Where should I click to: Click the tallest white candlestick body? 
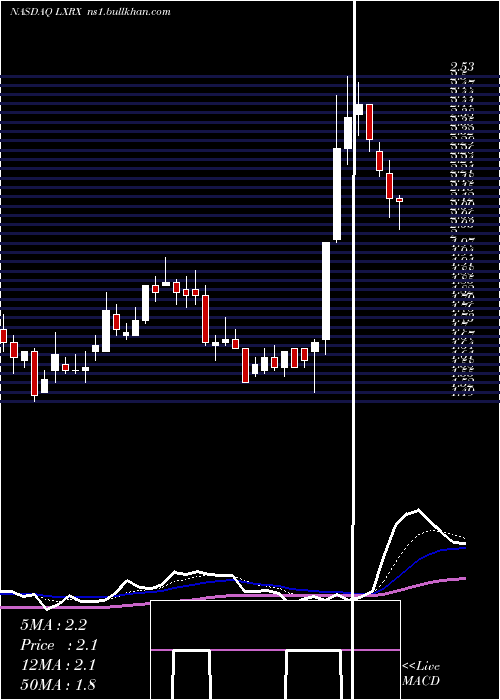(x=326, y=291)
